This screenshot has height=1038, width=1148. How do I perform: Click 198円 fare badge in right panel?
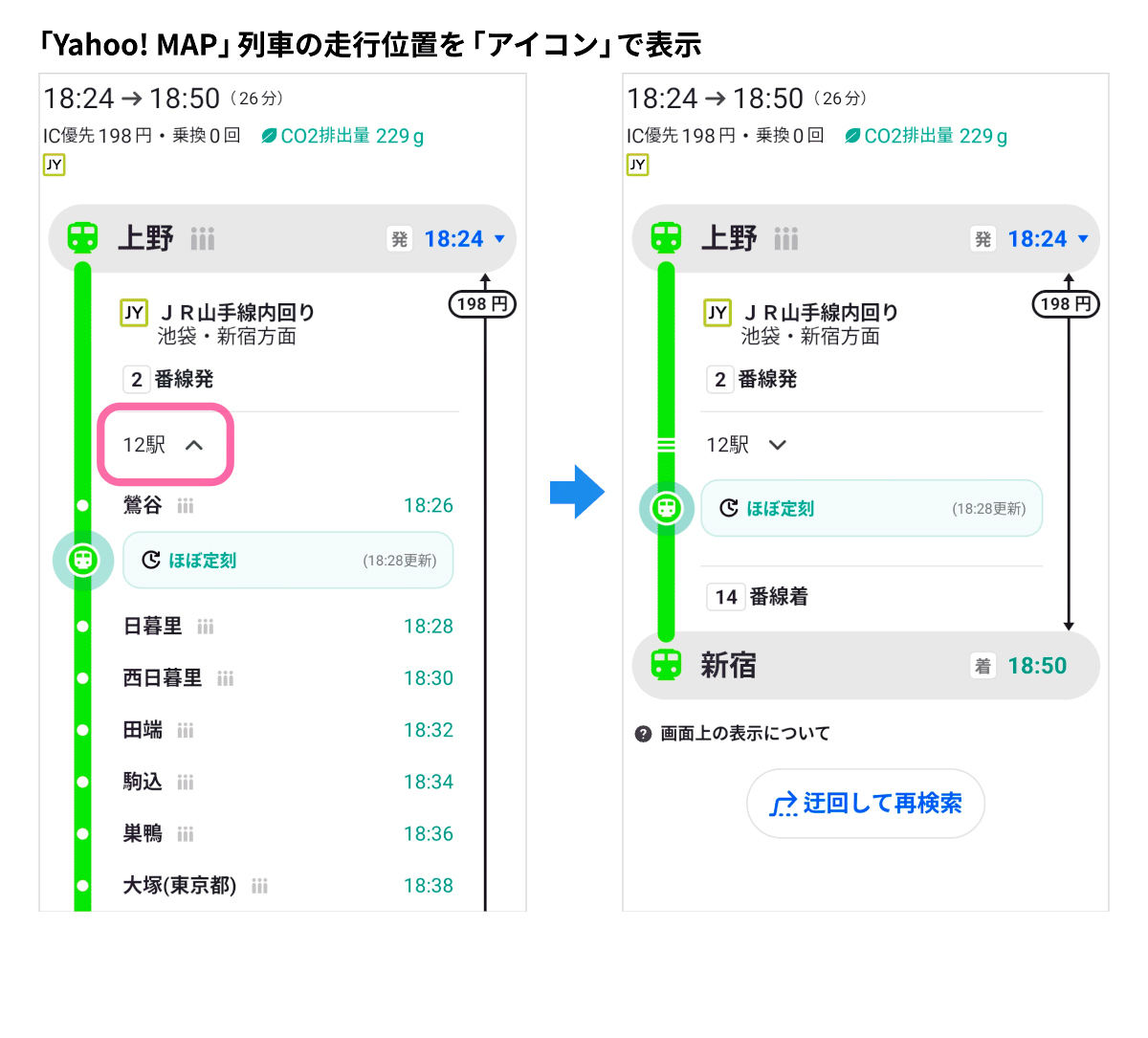[1066, 304]
